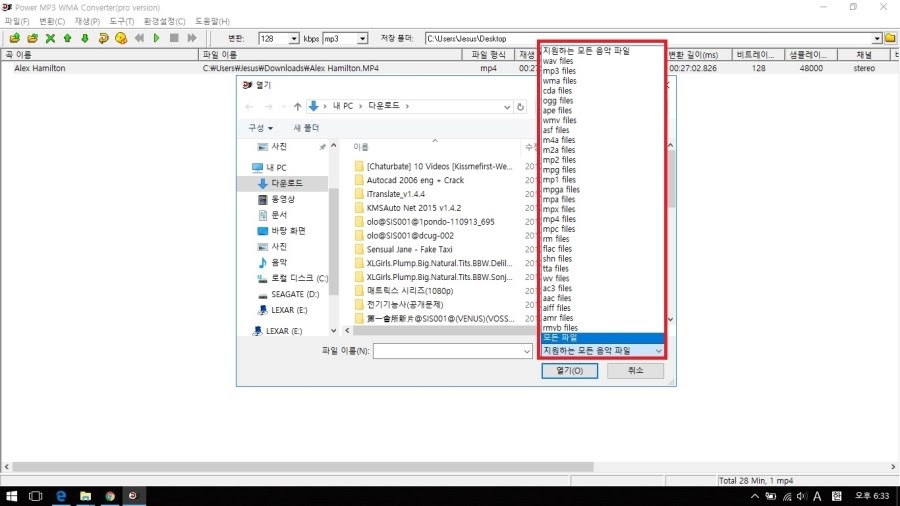Click the 새 폴더 button
The height and width of the screenshot is (506, 900).
306,128
